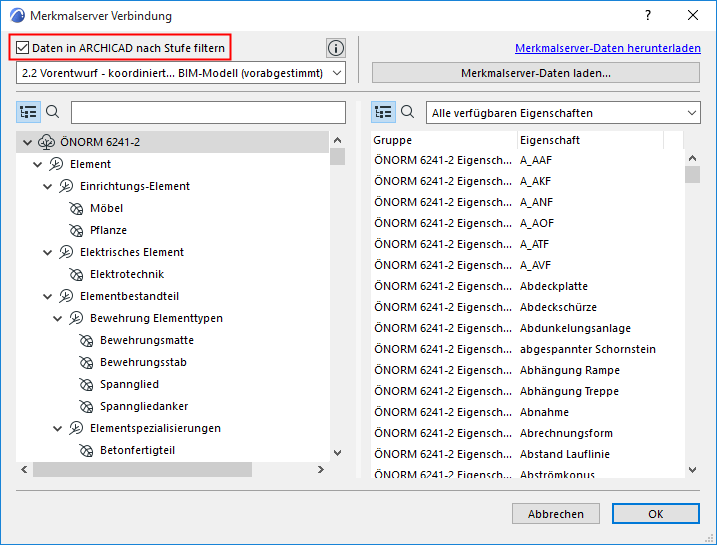Click search magnifier icon in right panel
The width and height of the screenshot is (717, 545).
click(x=407, y=112)
